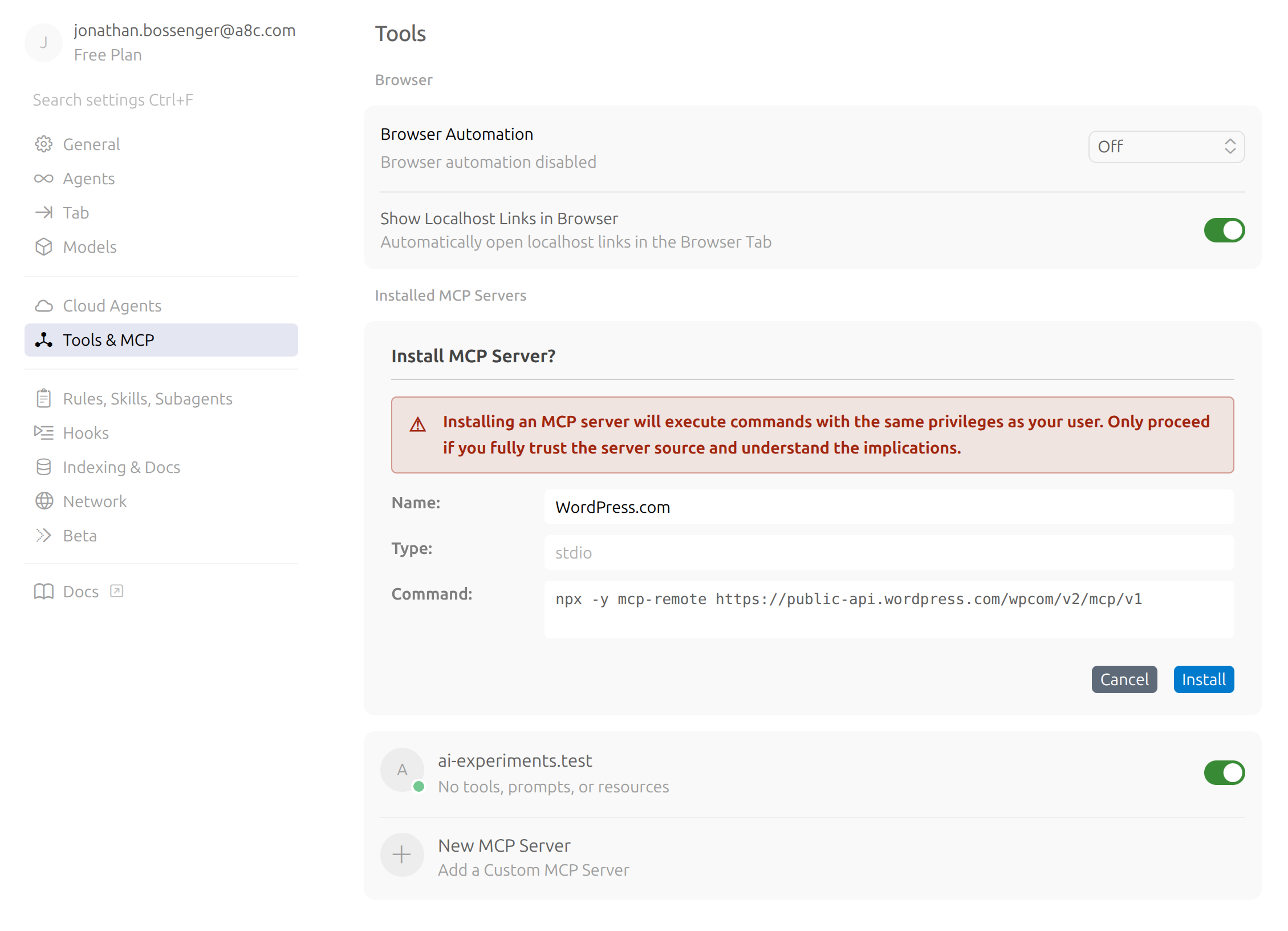Open the Browser Automation Off dropdown
Viewport: 1288px width, 931px height.
pyautogui.click(x=1166, y=147)
